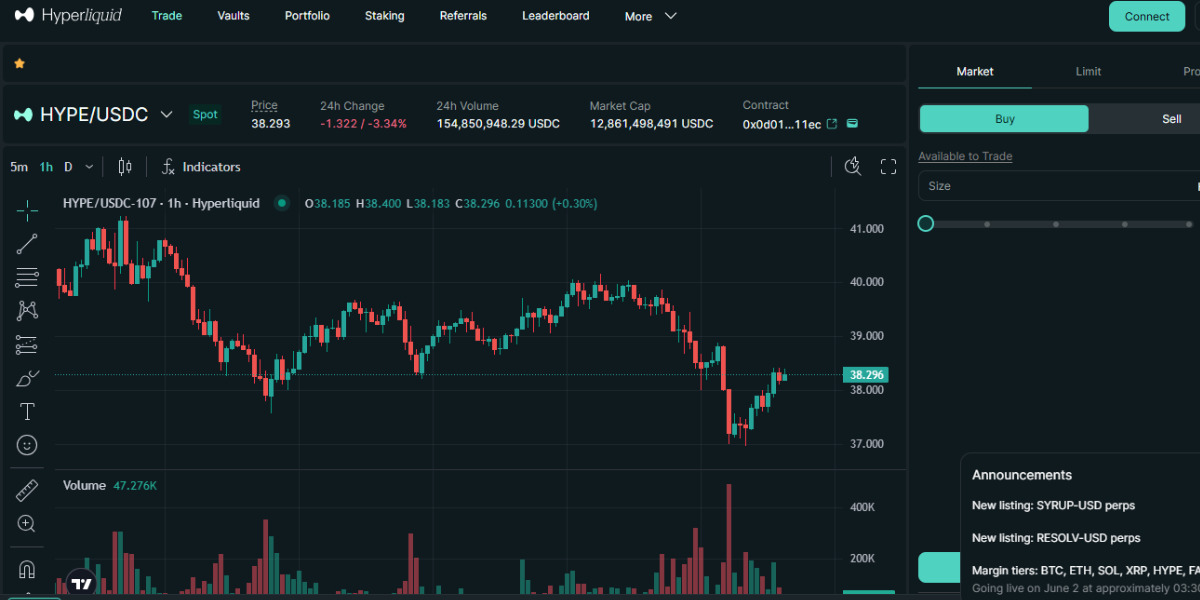The height and width of the screenshot is (600, 1200).
Task: Switch order side to Sell
Action: (1171, 119)
